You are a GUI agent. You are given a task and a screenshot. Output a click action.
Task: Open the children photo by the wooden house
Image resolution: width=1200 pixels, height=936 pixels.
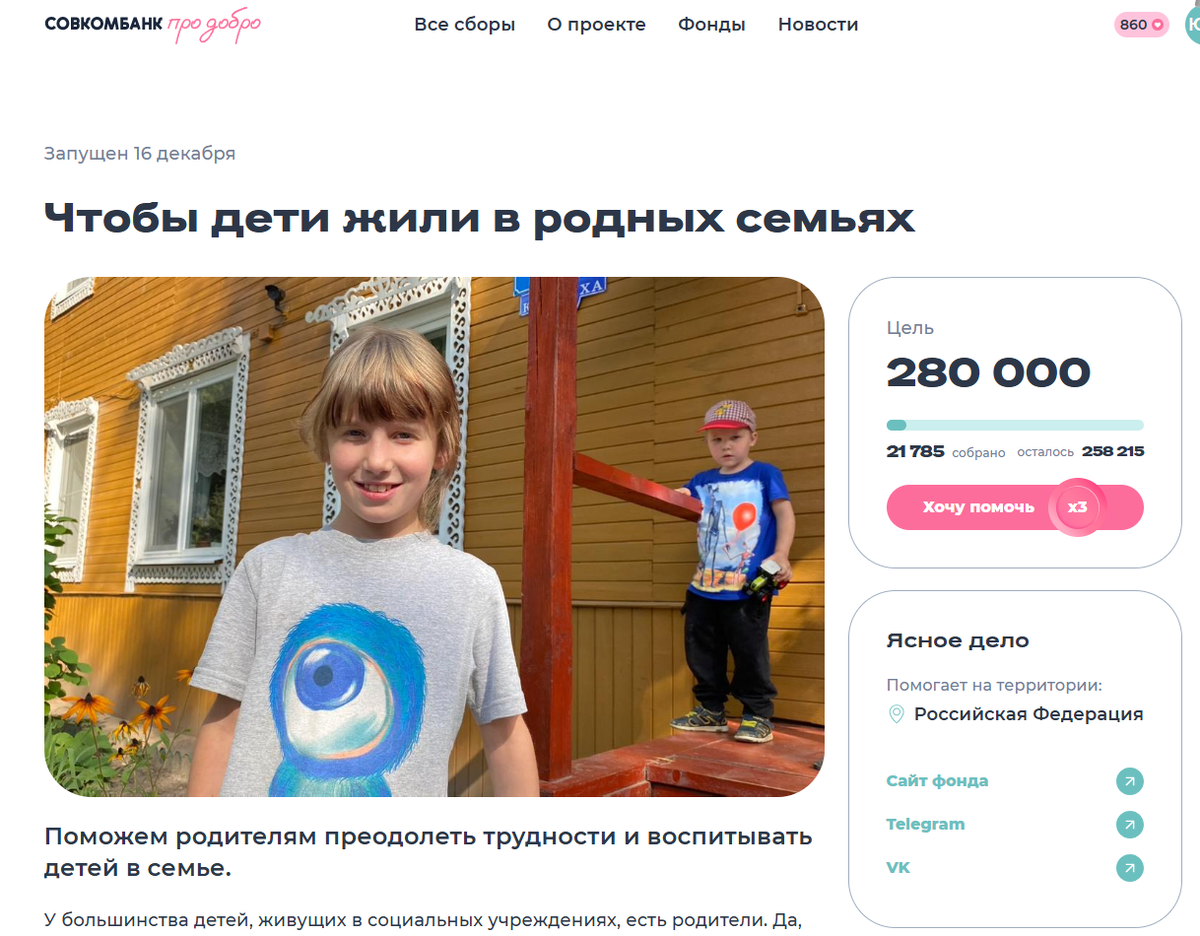coord(434,537)
